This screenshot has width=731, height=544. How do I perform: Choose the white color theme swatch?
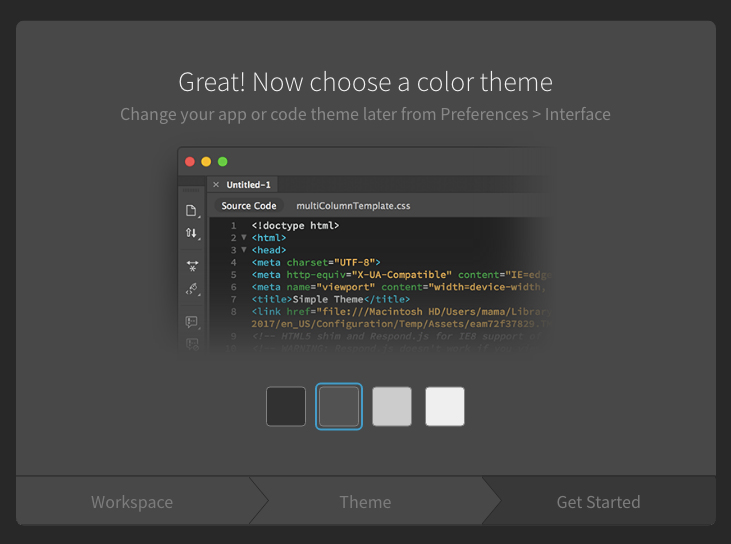[445, 406]
